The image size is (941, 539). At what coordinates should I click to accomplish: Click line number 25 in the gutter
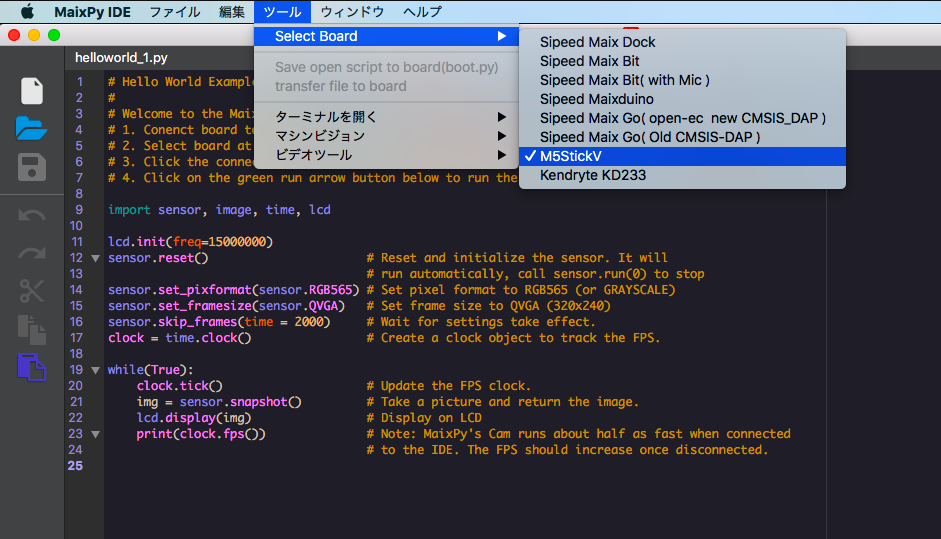(x=76, y=466)
